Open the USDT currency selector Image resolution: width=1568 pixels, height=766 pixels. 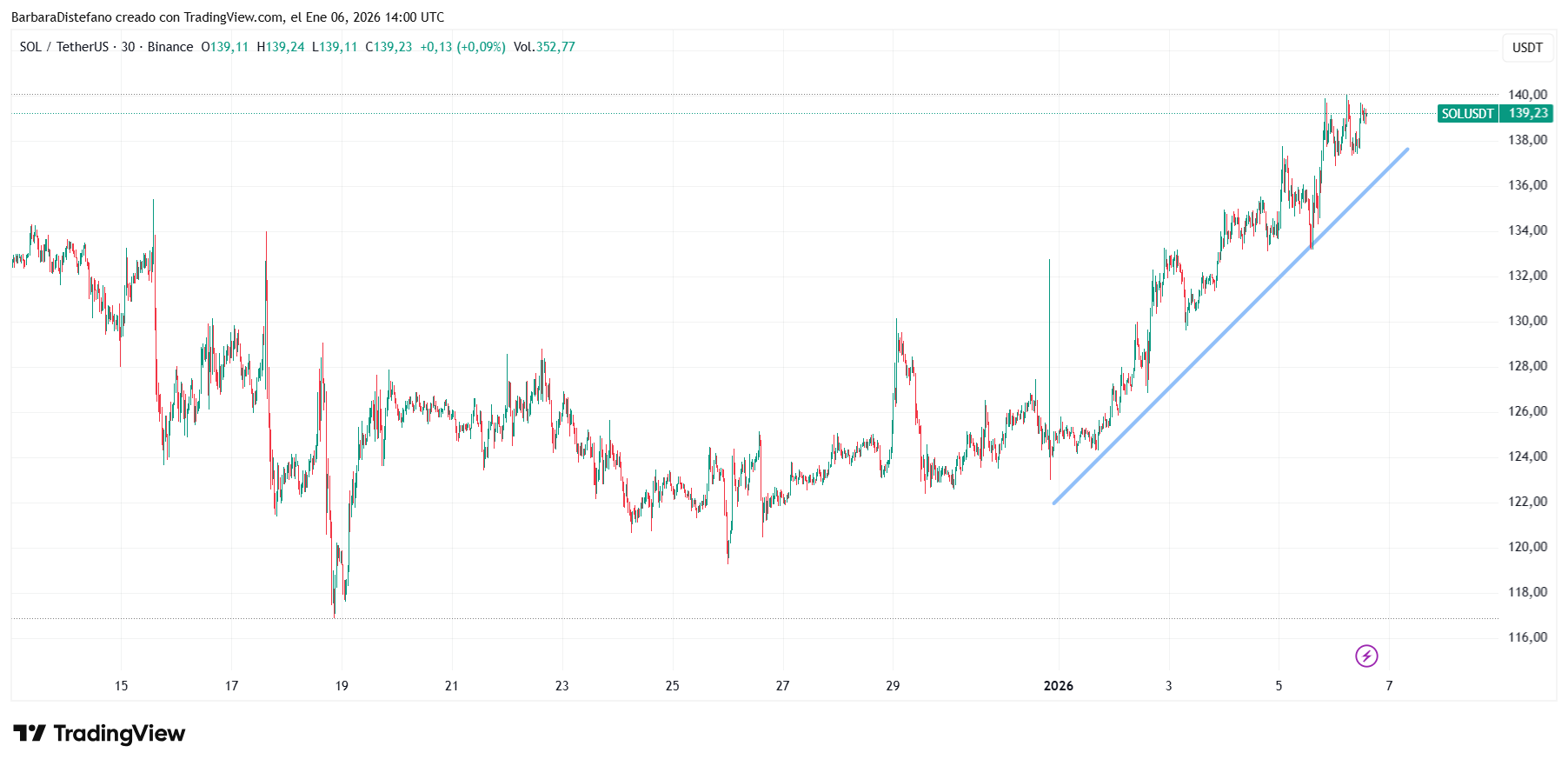pyautogui.click(x=1527, y=48)
